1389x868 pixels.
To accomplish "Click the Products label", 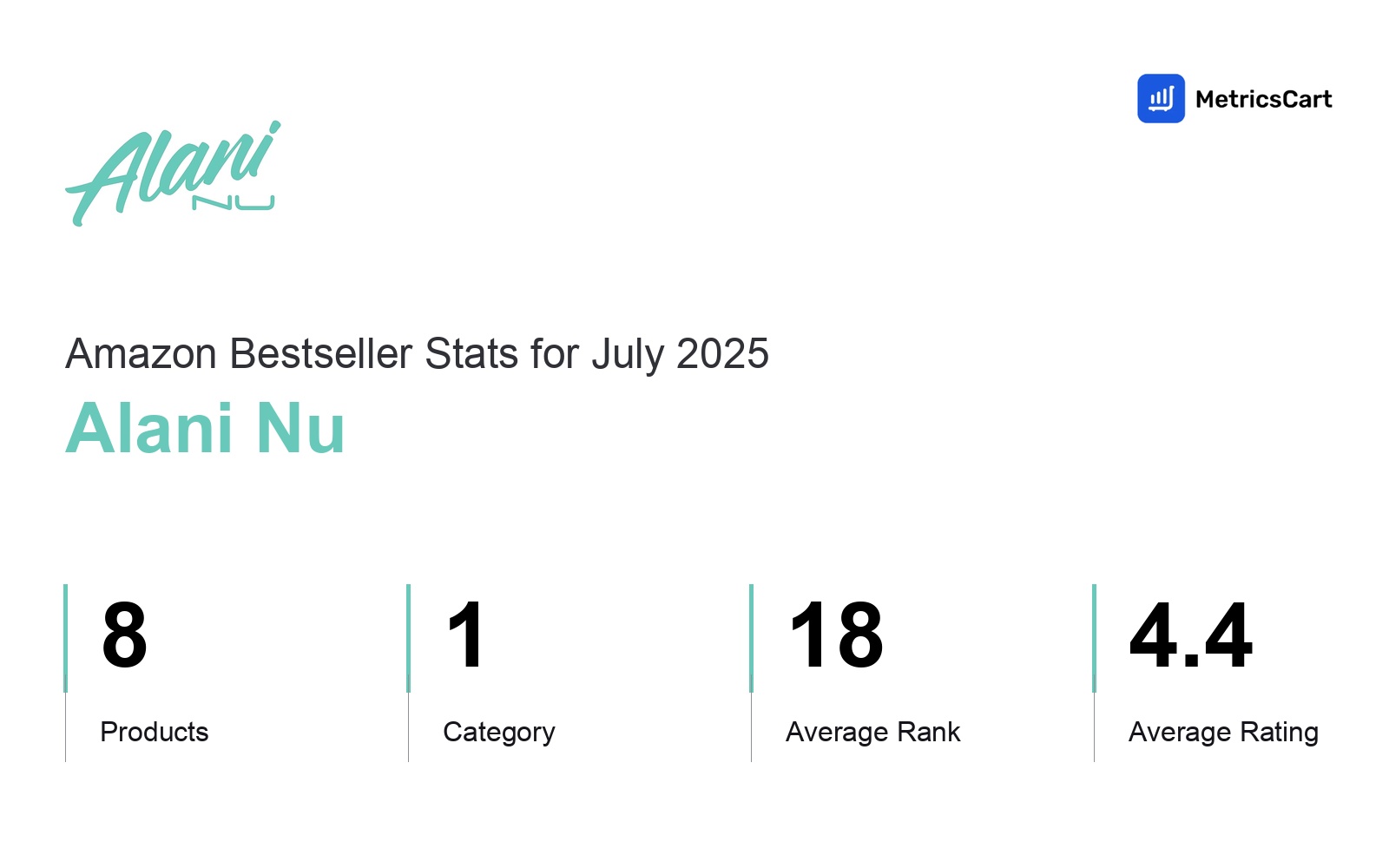I will click(155, 732).
